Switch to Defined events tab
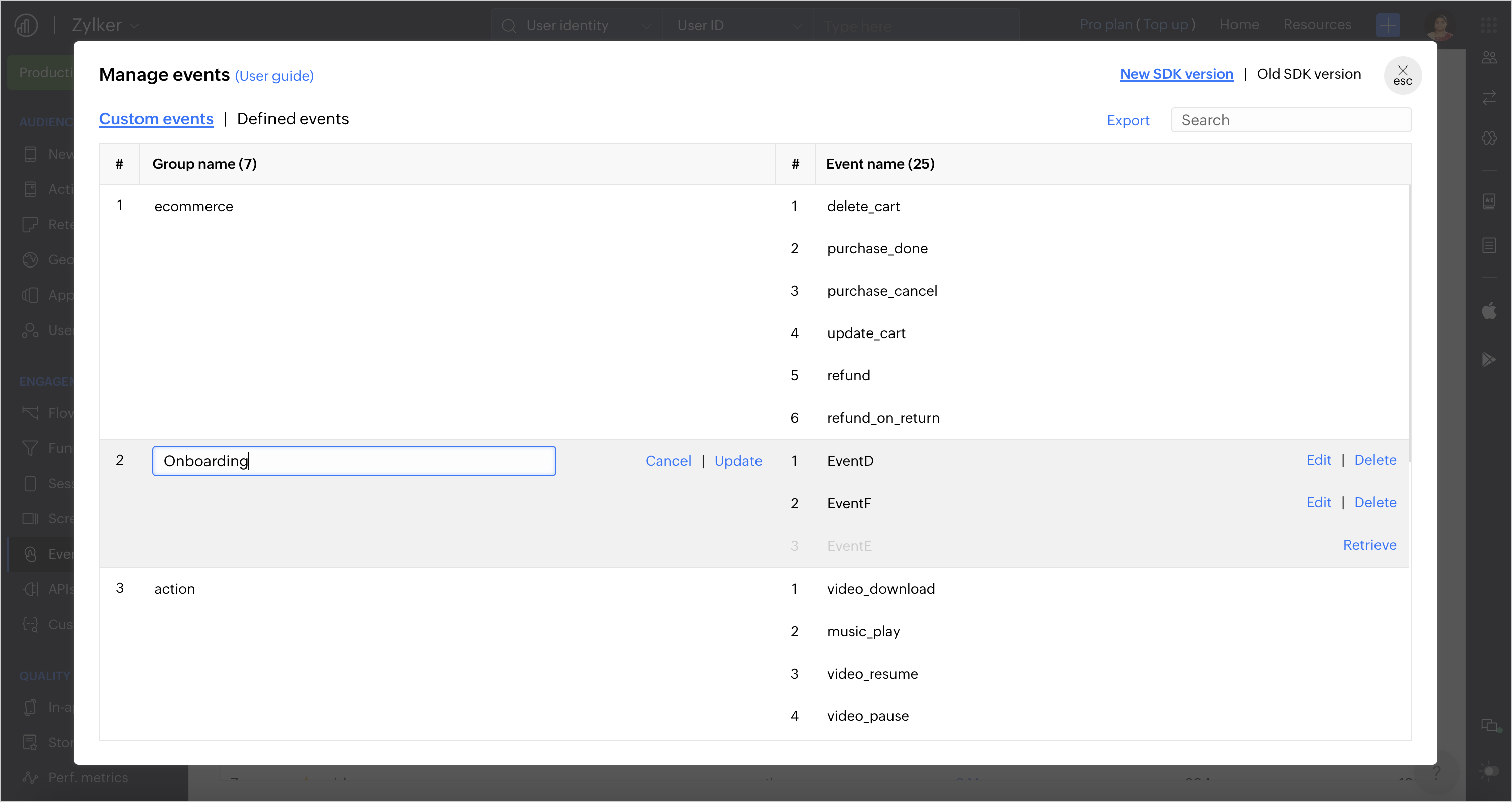The width and height of the screenshot is (1512, 802). [292, 119]
